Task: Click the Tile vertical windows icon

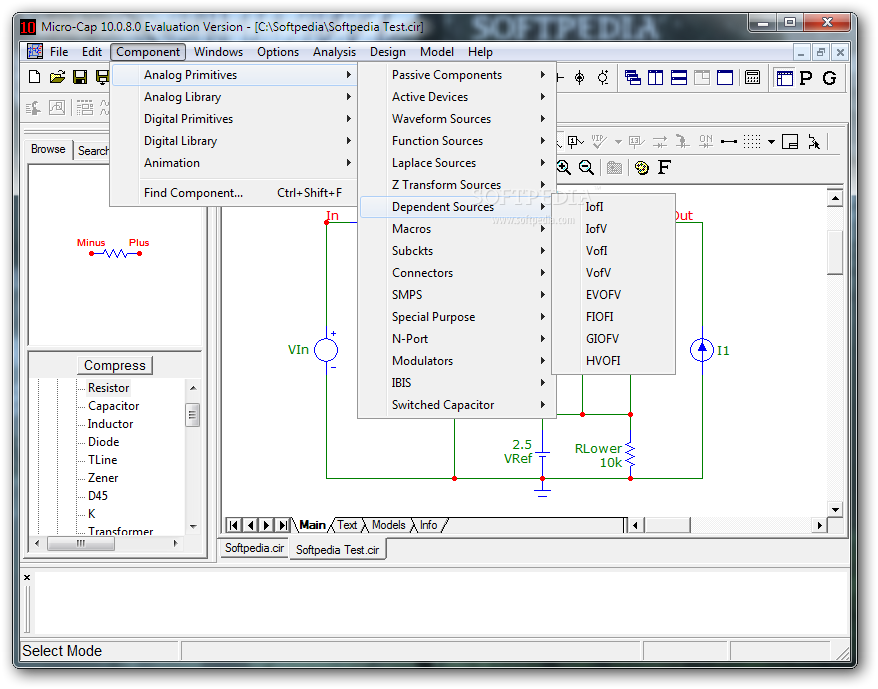Action: point(656,77)
